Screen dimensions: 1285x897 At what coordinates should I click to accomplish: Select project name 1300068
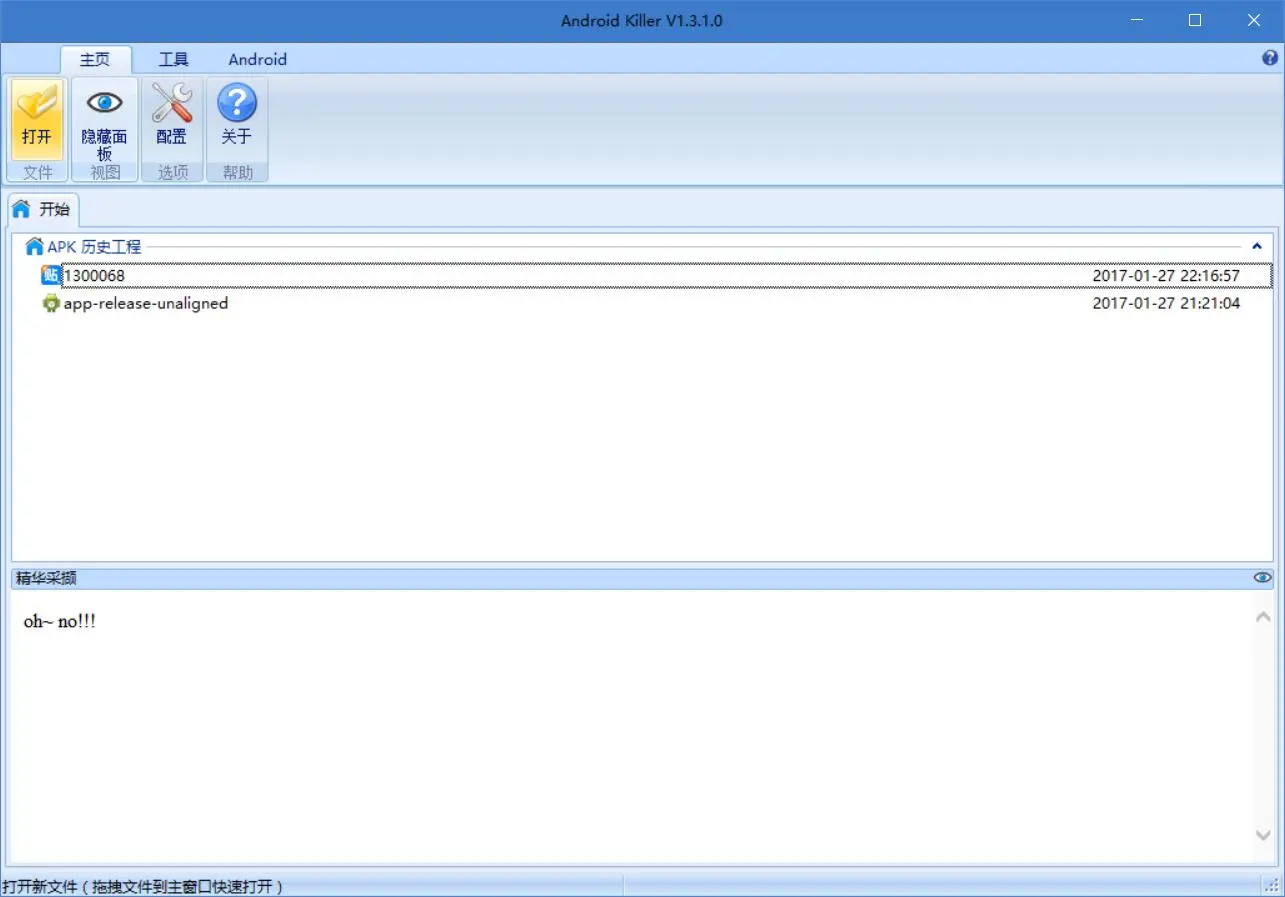point(94,275)
